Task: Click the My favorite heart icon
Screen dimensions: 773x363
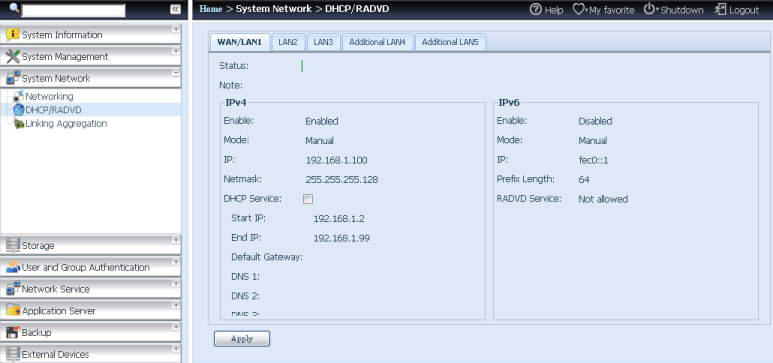Action: click(x=578, y=9)
